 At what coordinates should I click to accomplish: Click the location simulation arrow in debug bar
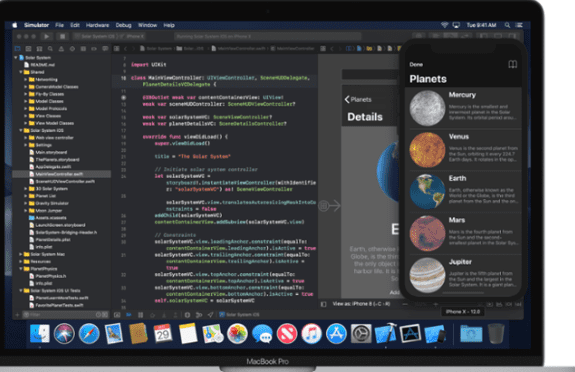tap(210, 315)
